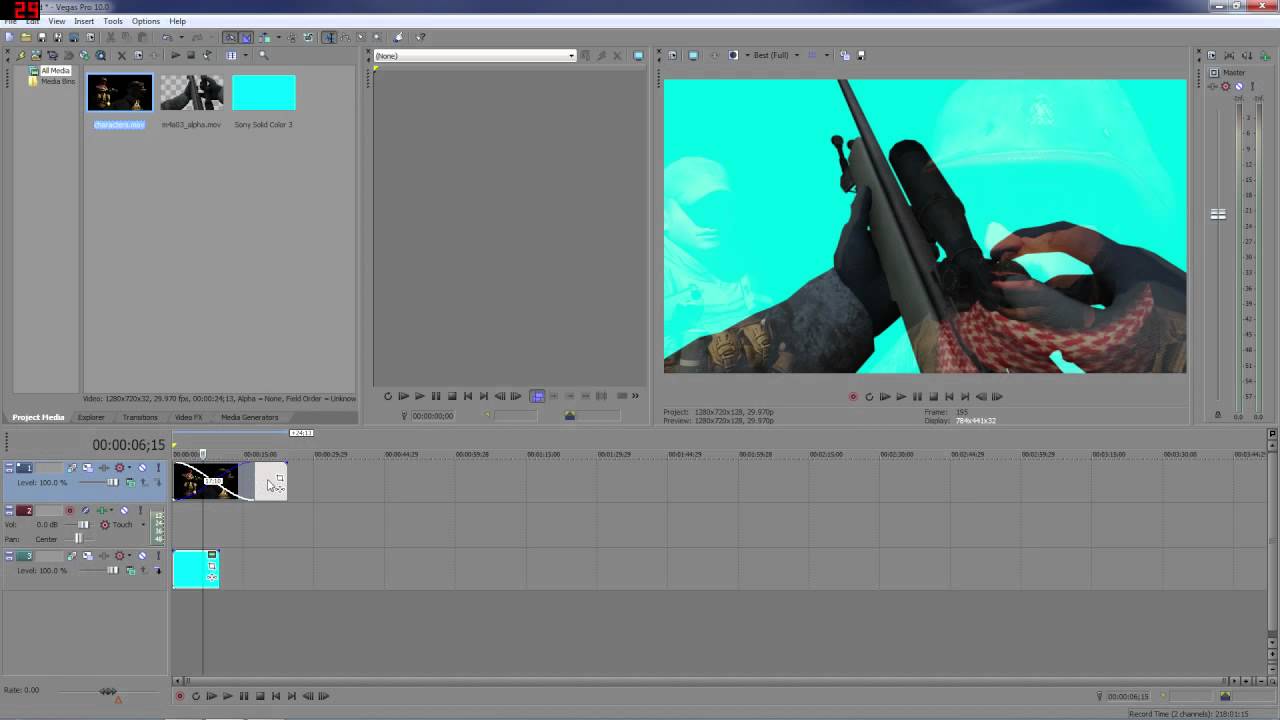
Task: Start preview in Project Media toolbar
Action: click(175, 55)
